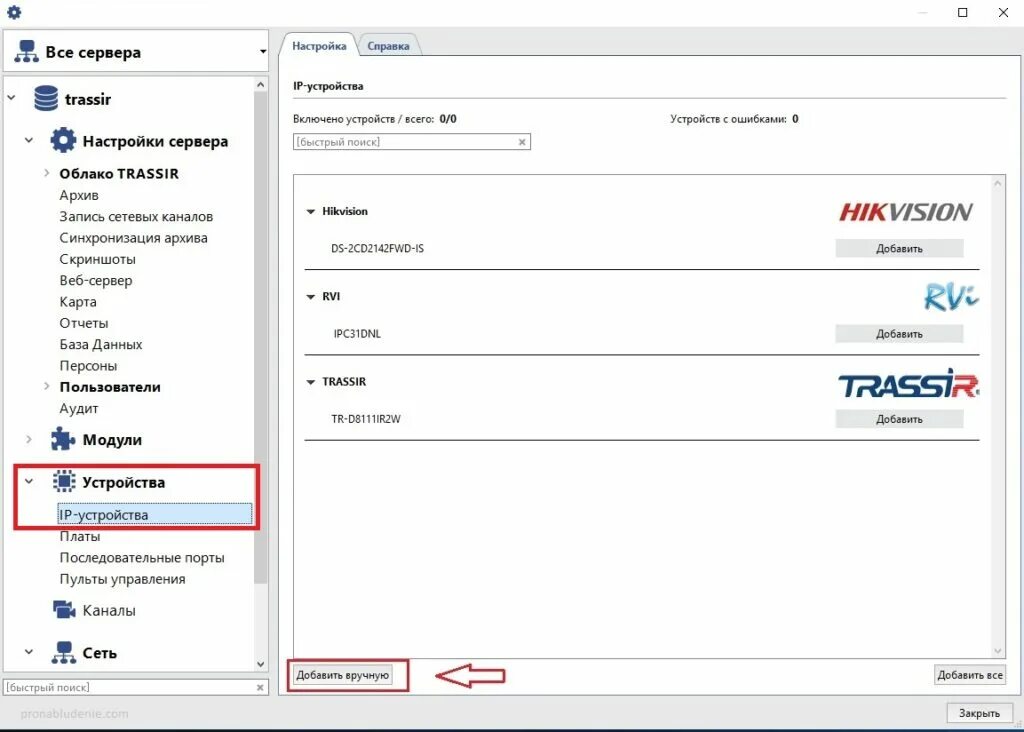Select IP-устройства in the tree
Viewport: 1024px width, 732px height.
pos(155,514)
